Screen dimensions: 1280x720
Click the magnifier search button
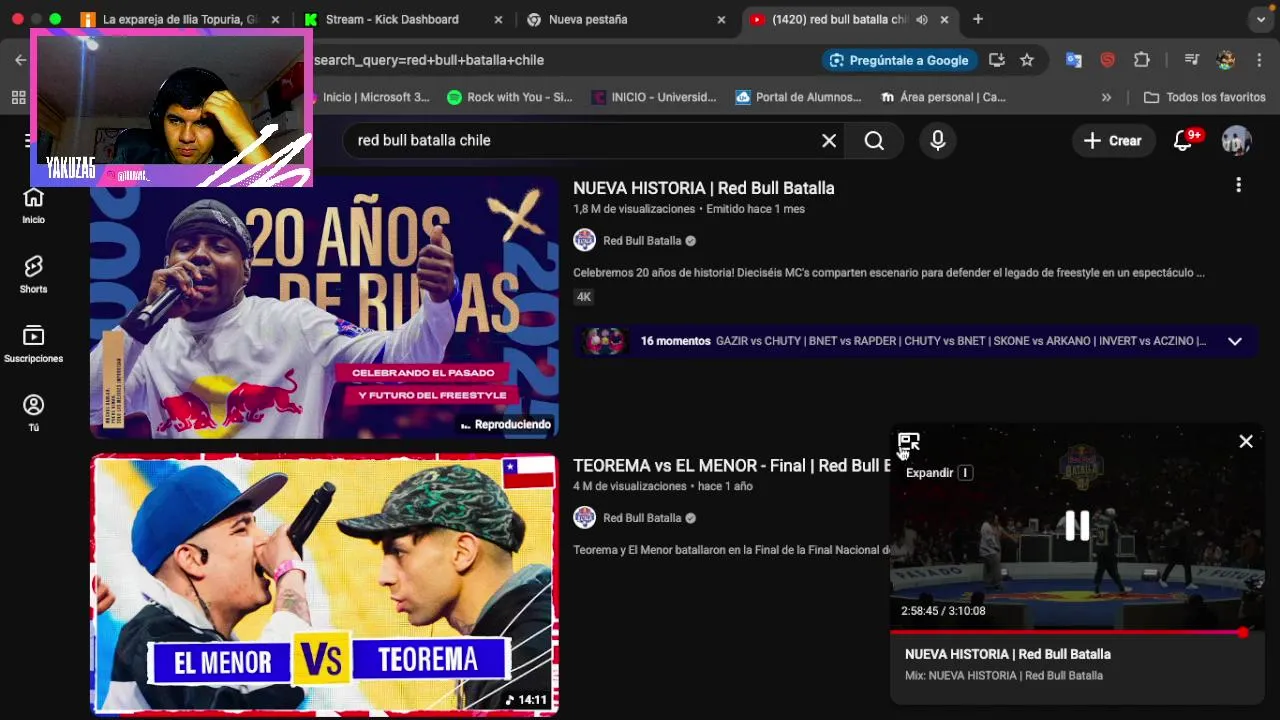point(874,141)
